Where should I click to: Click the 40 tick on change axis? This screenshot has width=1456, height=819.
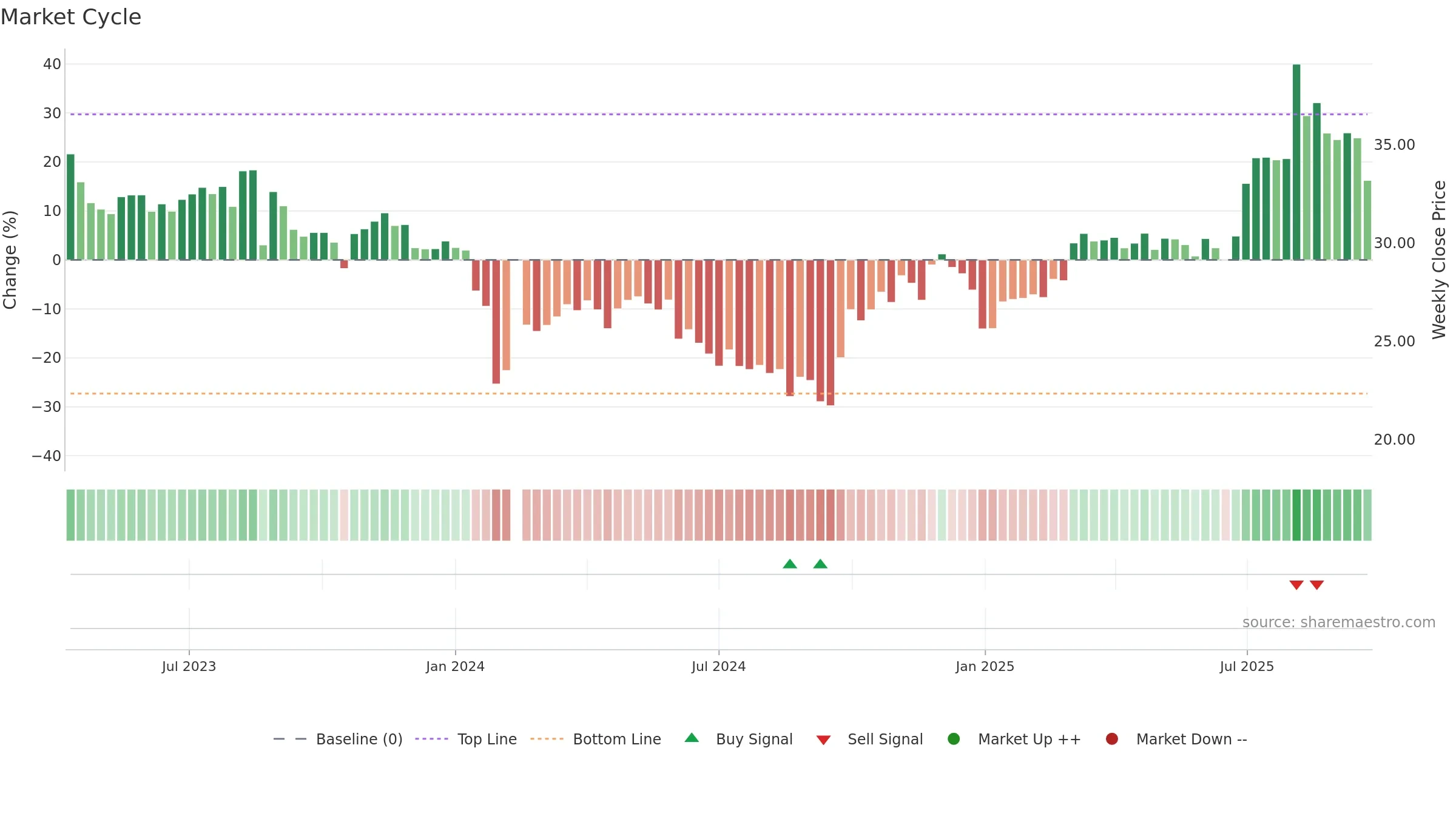coord(52,64)
